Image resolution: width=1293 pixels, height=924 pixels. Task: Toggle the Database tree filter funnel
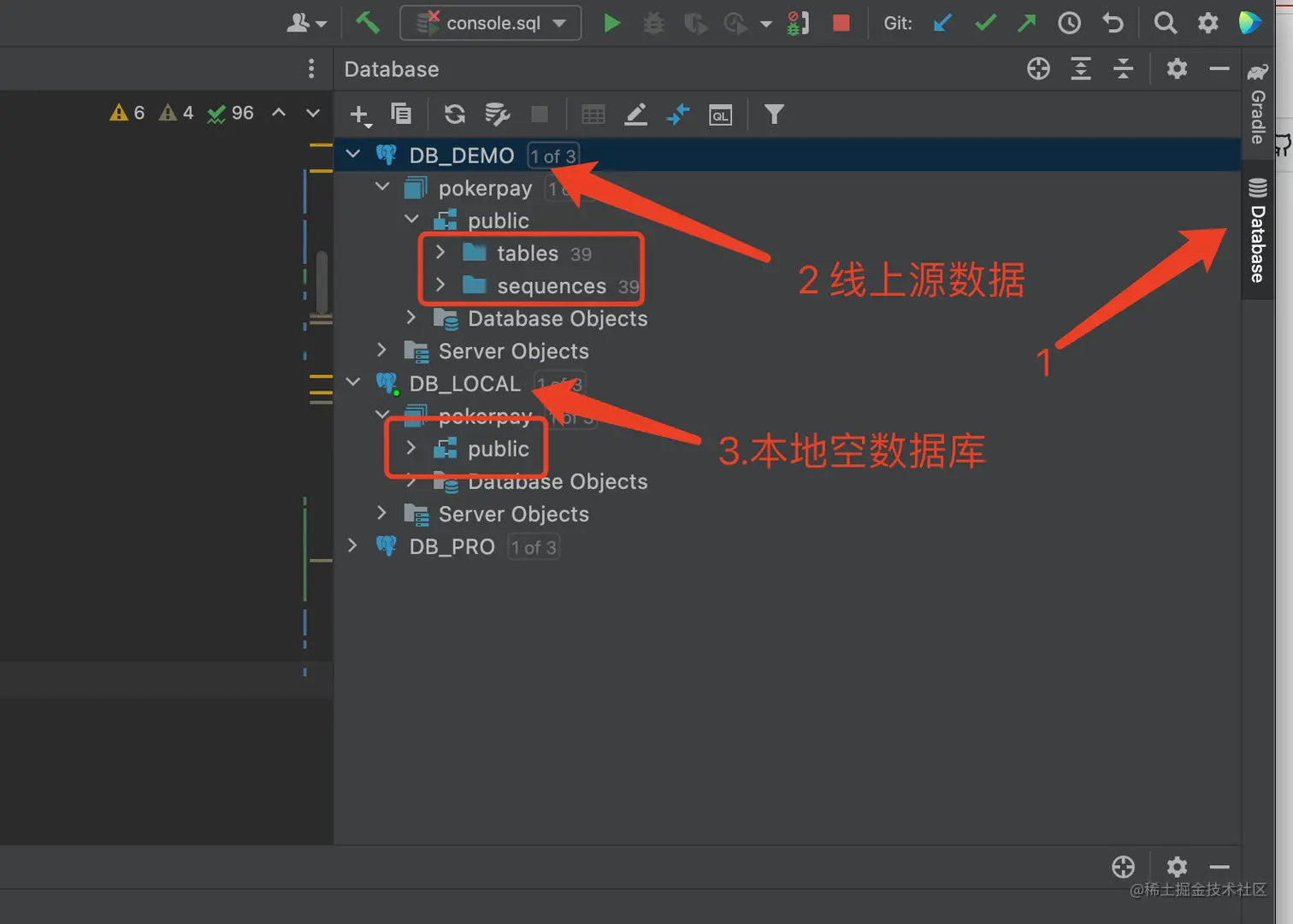pyautogui.click(x=774, y=115)
